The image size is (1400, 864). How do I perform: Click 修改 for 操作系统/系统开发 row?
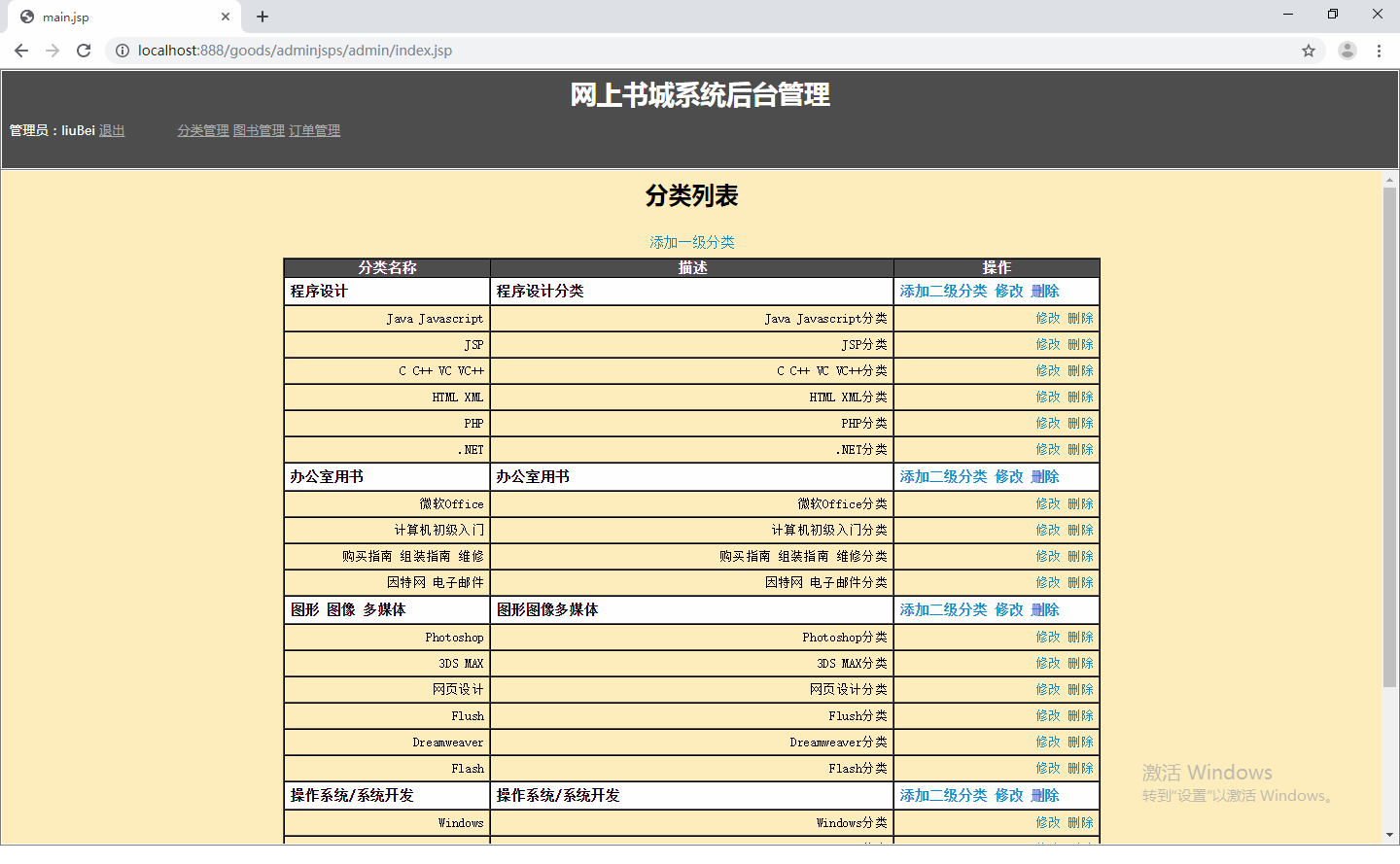point(1009,795)
